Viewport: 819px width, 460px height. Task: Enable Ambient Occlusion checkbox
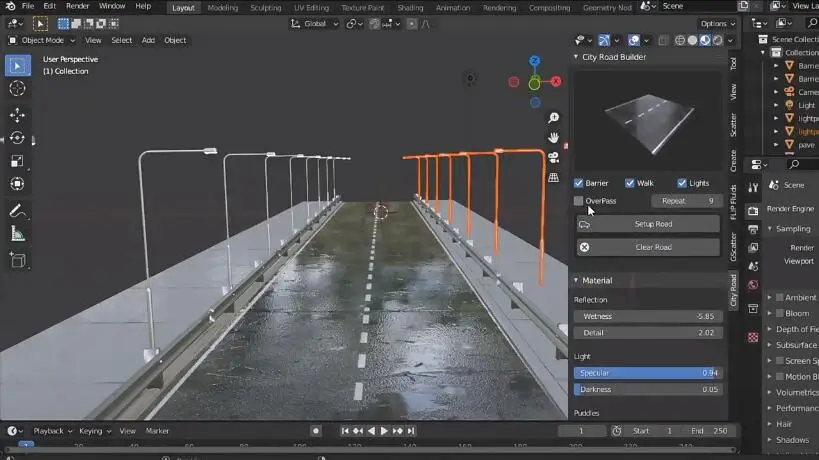(780, 297)
